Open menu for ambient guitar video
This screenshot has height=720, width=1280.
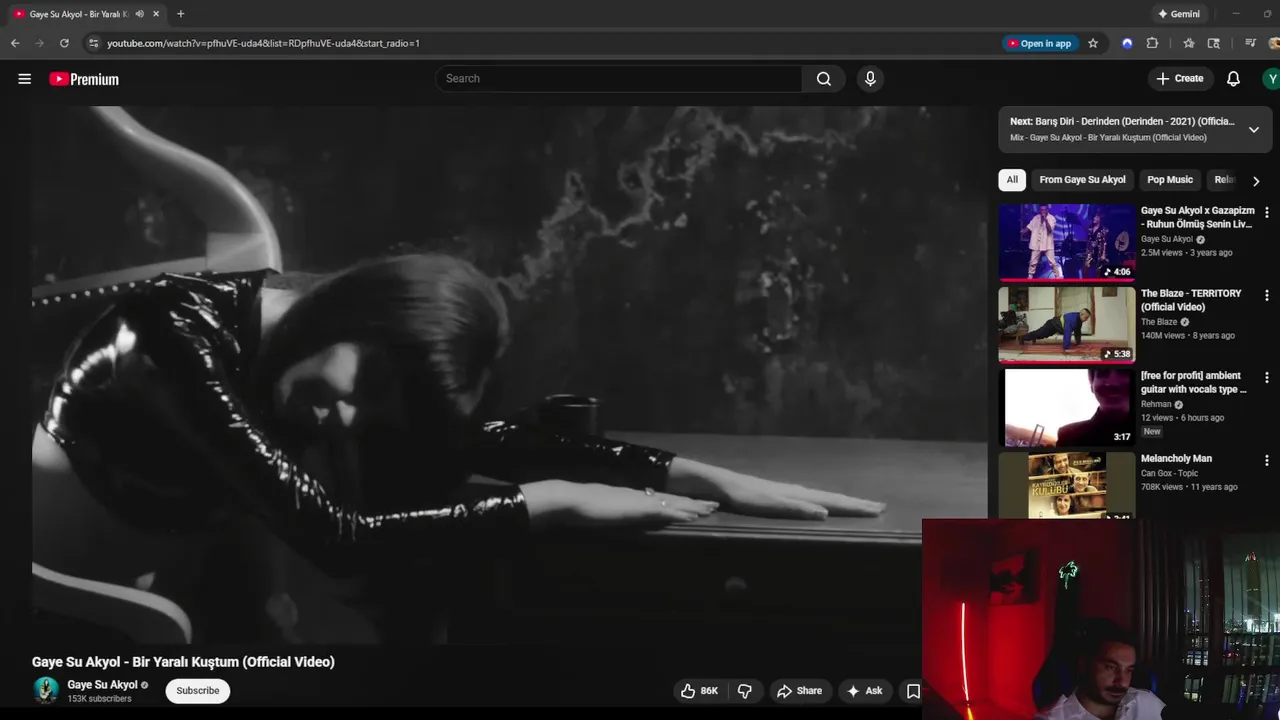[1267, 378]
